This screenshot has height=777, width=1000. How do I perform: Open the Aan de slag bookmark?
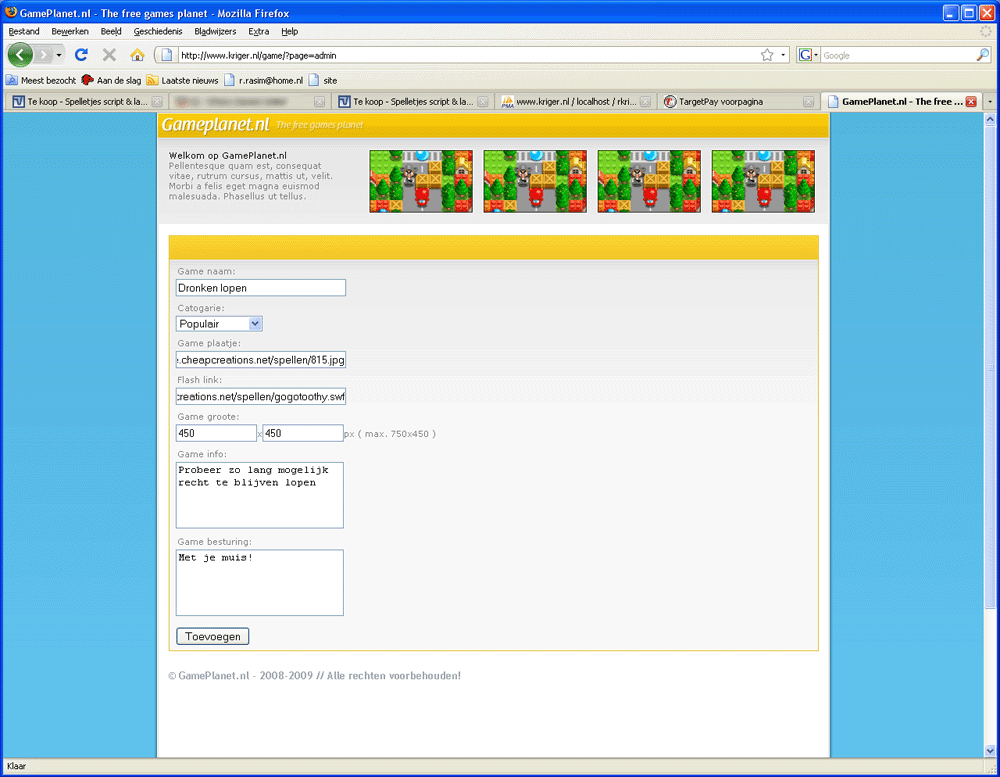point(112,80)
